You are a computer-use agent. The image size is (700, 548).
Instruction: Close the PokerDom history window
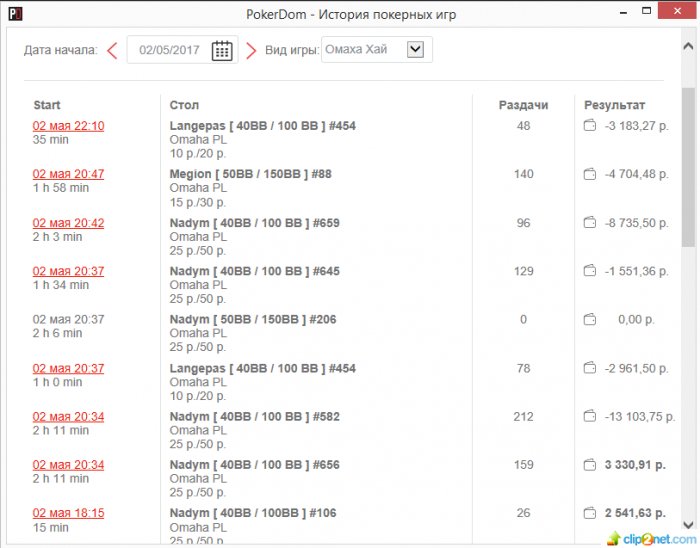(x=677, y=11)
